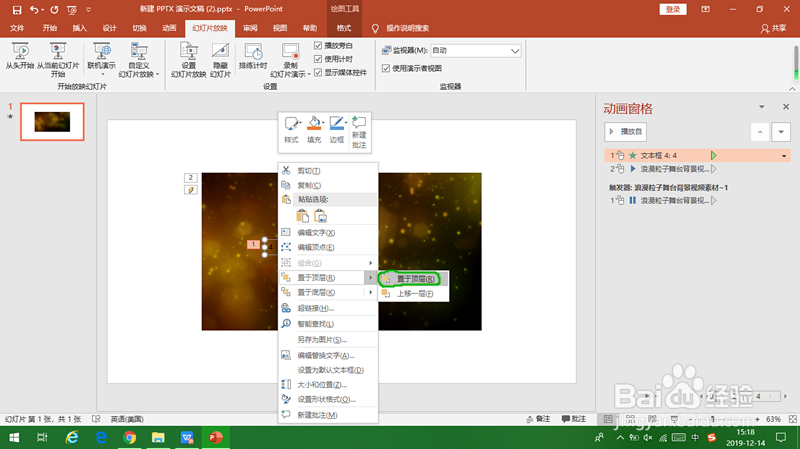The width and height of the screenshot is (800, 449).
Task: Choose Copy (复制) from context menu
Action: (328, 185)
